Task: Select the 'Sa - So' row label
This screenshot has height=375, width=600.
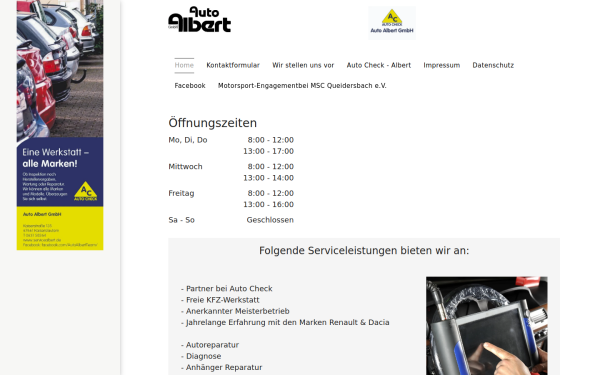Action: click(181, 220)
